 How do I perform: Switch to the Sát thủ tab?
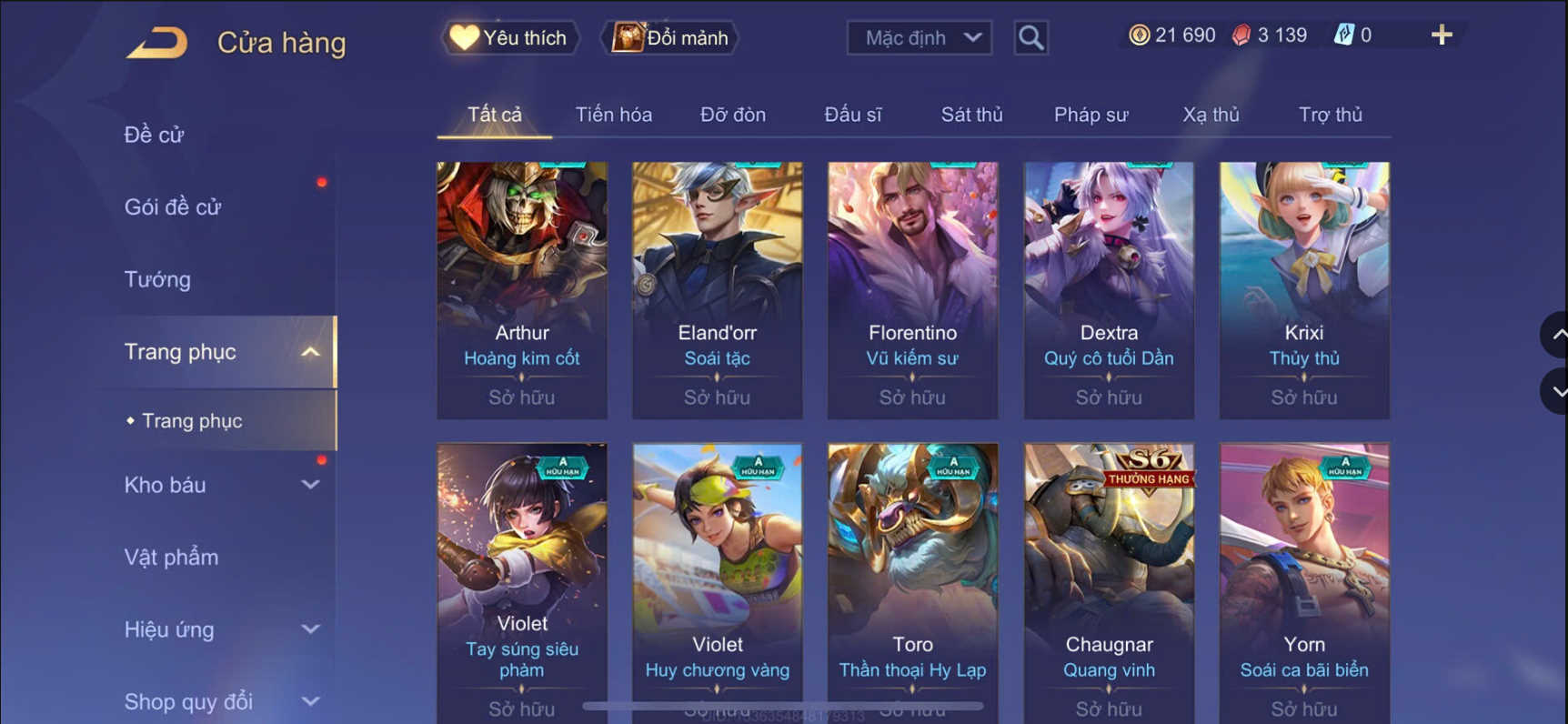(971, 115)
